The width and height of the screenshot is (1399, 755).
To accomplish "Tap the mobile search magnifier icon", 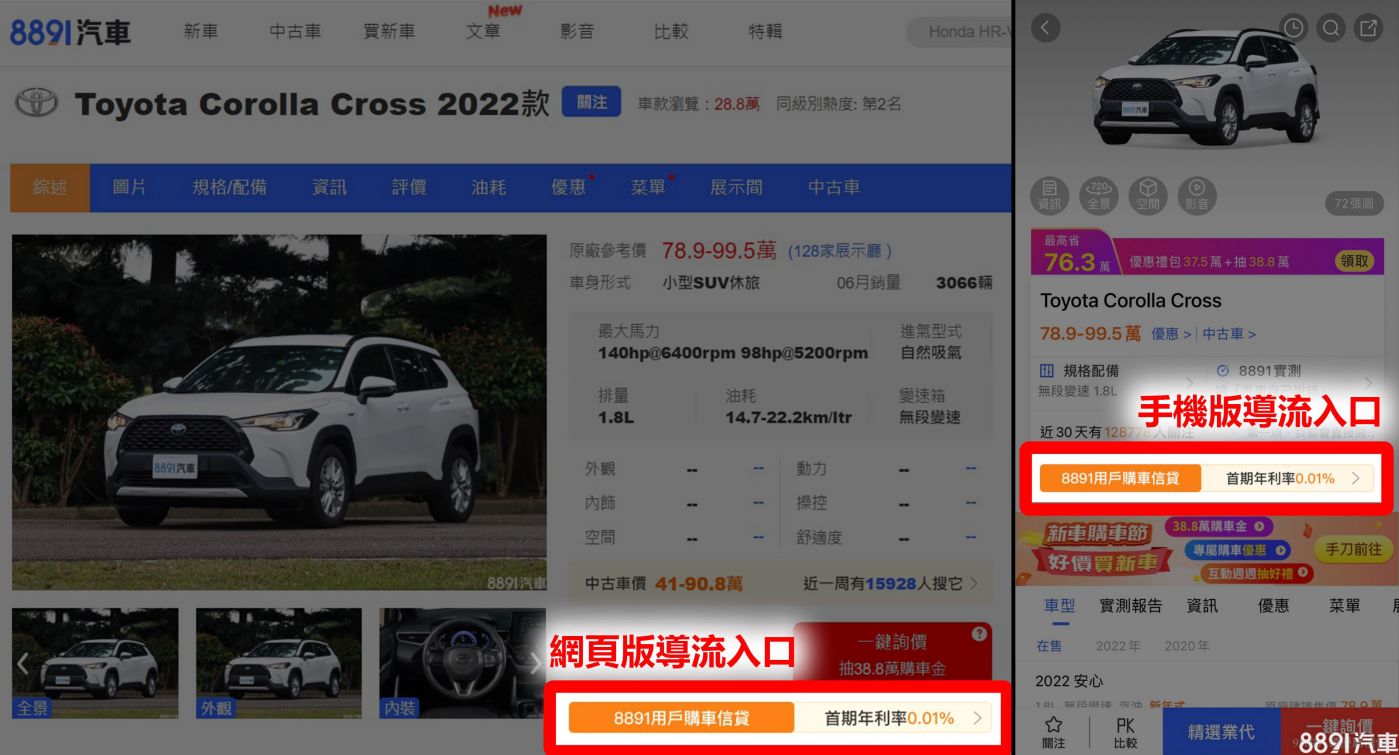I will [x=1331, y=28].
